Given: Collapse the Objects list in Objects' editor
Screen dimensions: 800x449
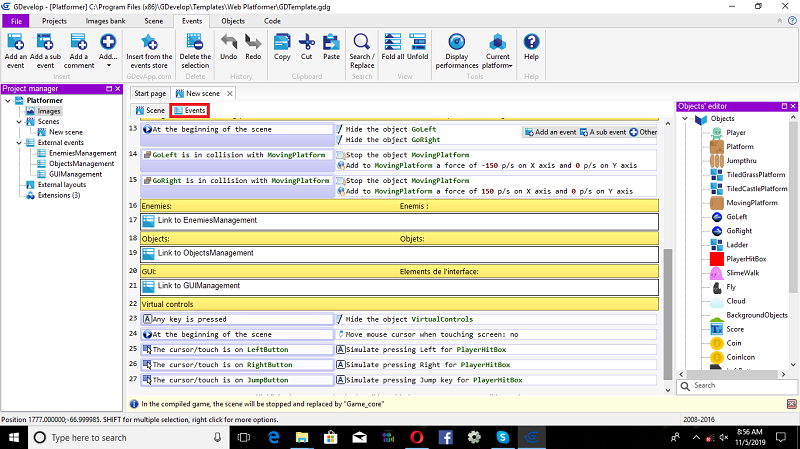Looking at the screenshot, I should click(686, 119).
